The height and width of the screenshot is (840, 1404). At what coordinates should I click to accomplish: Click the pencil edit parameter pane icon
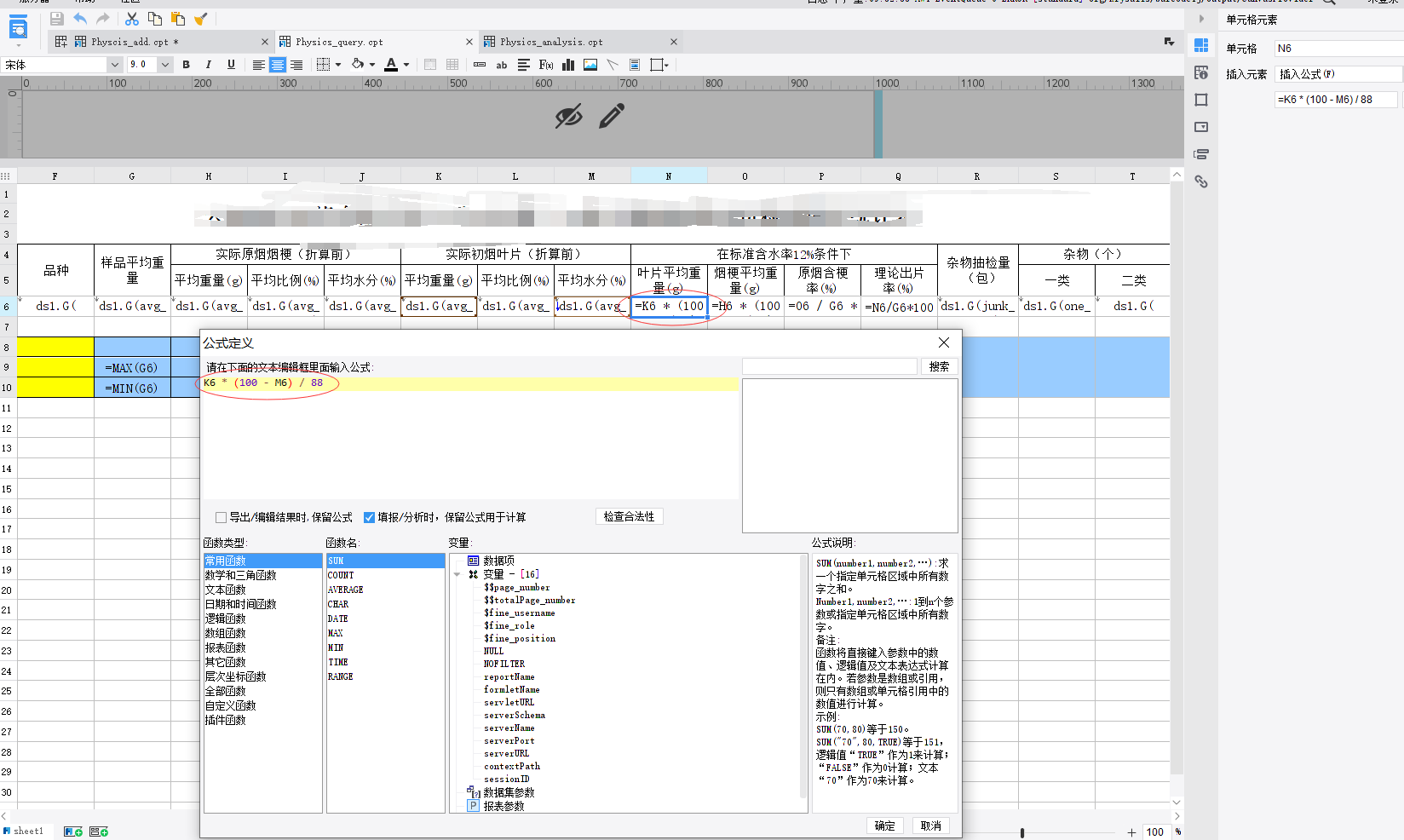point(612,116)
